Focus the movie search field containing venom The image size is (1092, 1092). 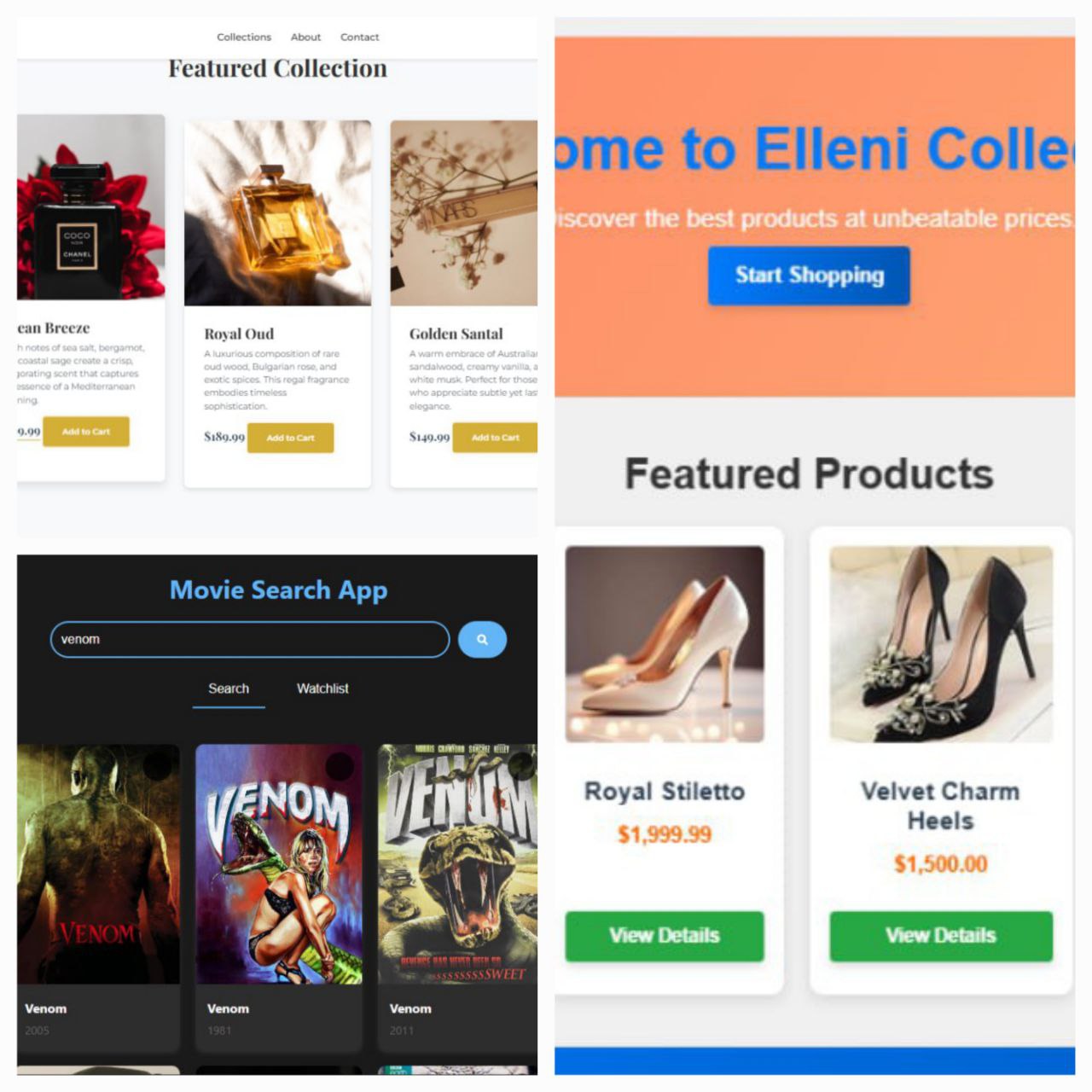[250, 640]
